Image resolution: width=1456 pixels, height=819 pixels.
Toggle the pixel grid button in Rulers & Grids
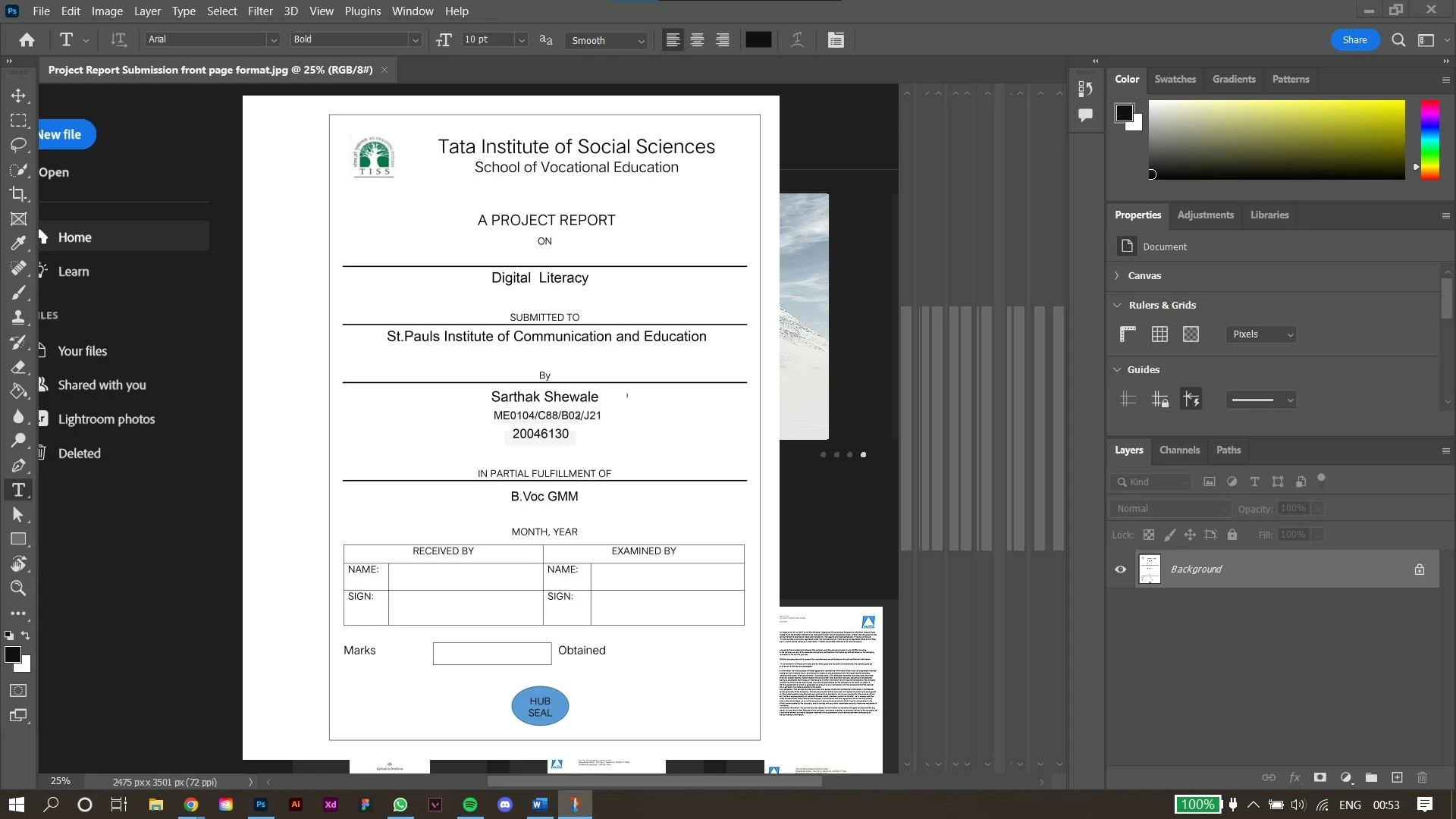pyautogui.click(x=1191, y=334)
